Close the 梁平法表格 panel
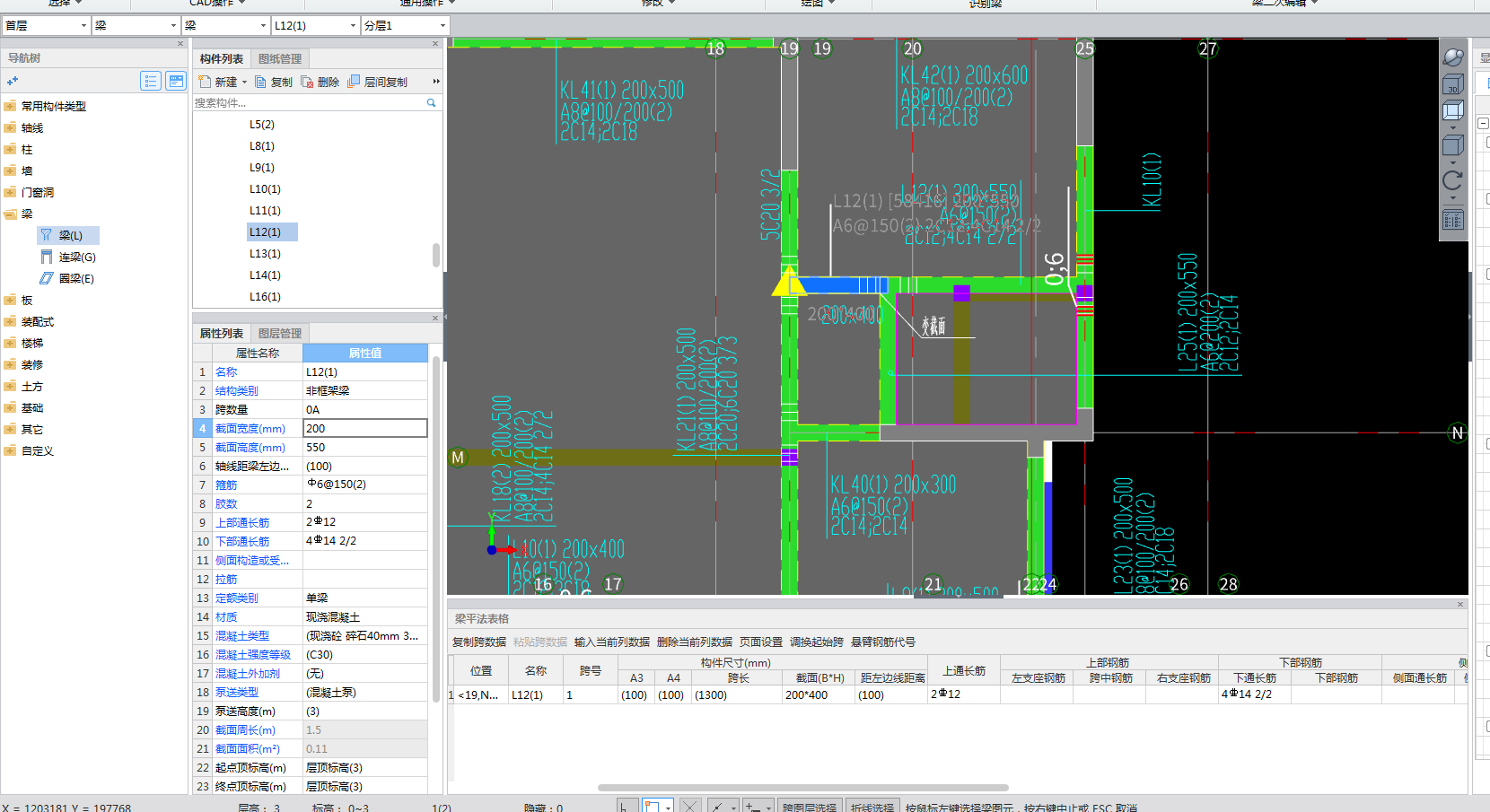This screenshot has width=1490, height=812. pyautogui.click(x=1460, y=605)
